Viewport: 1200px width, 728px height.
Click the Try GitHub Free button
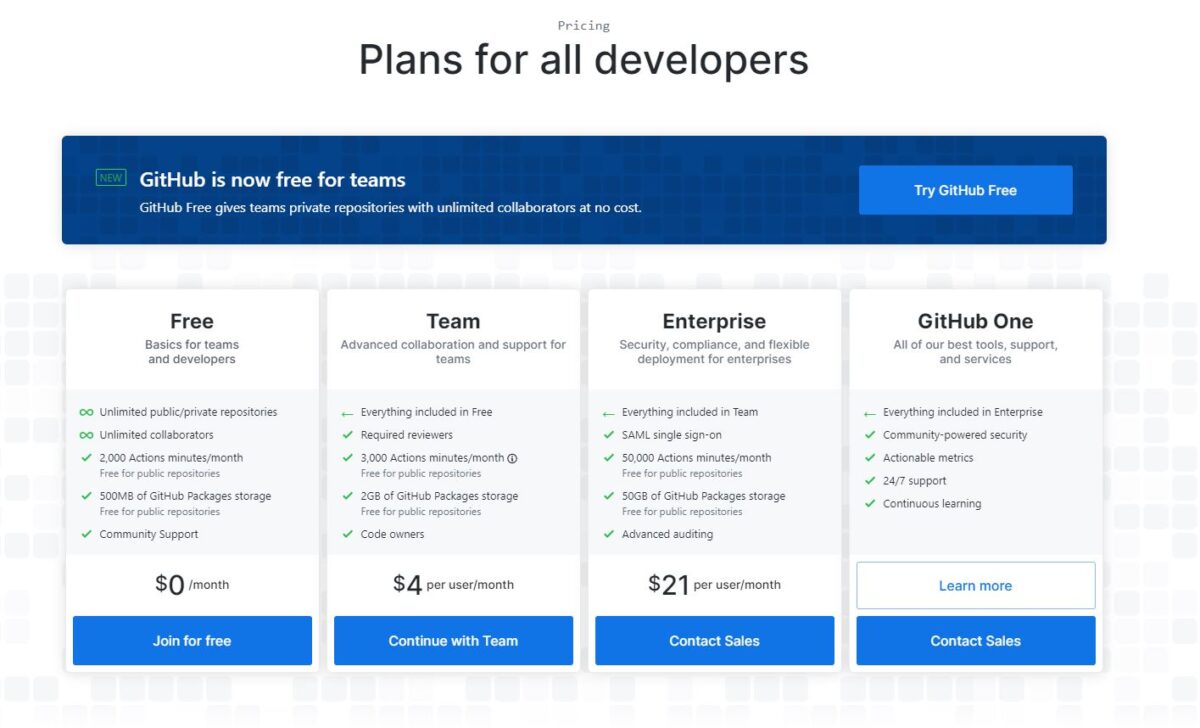[x=964, y=189]
